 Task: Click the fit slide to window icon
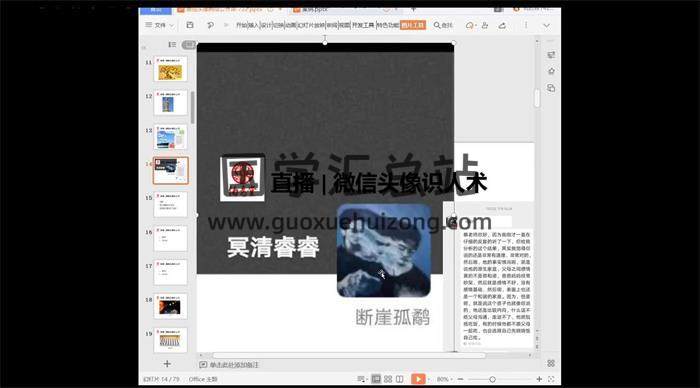[551, 379]
